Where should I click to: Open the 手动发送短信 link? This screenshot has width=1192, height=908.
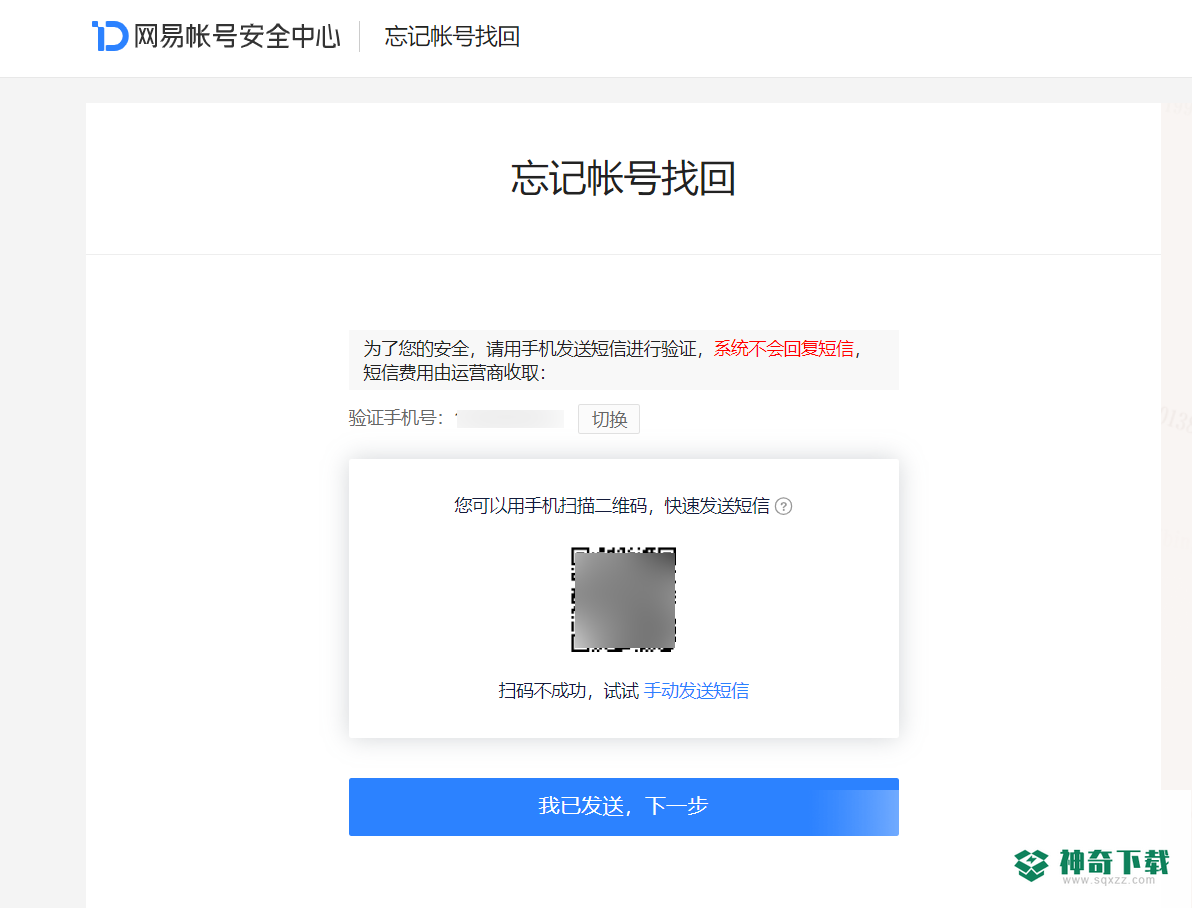[696, 691]
